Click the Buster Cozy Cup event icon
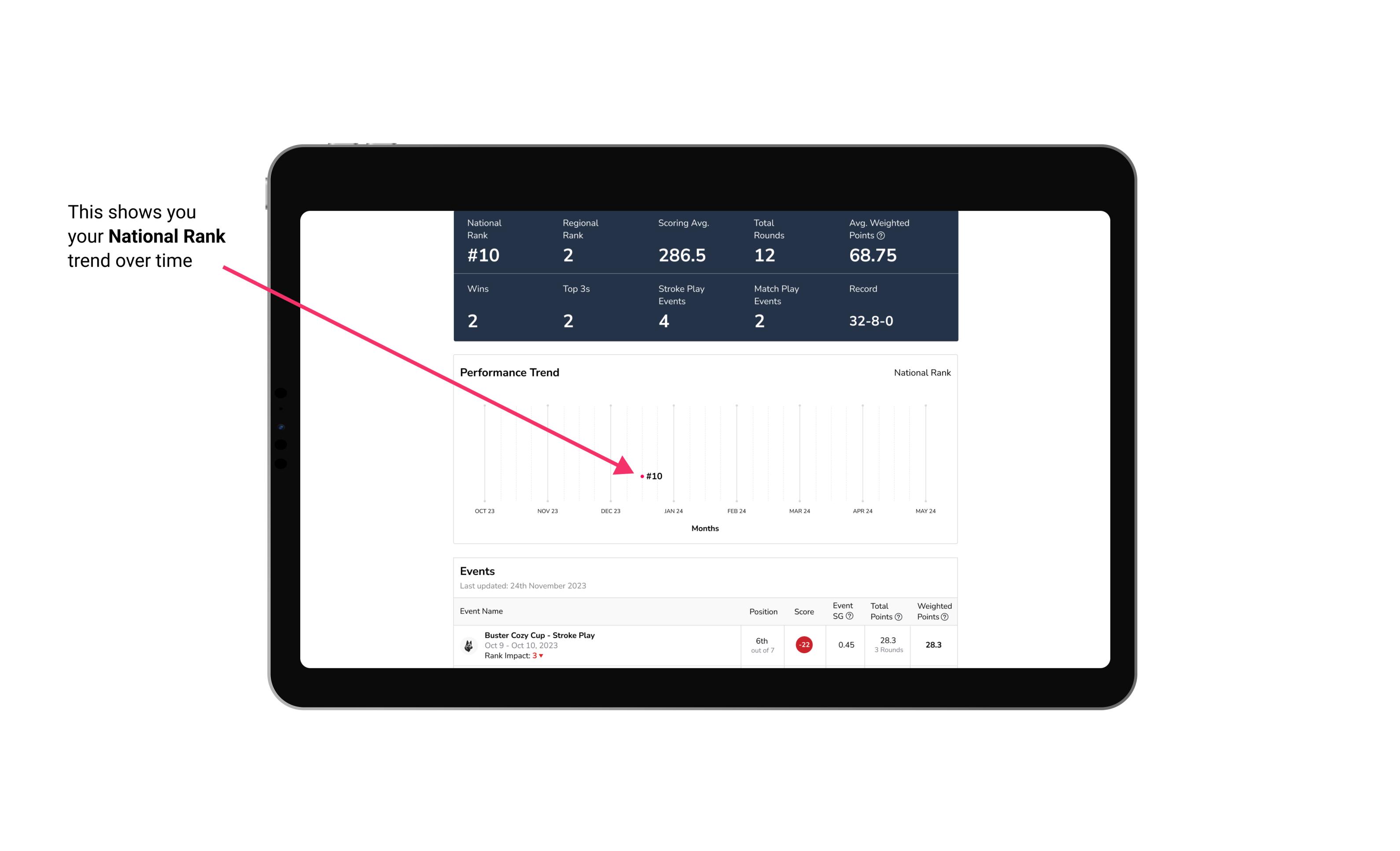This screenshot has height=851, width=1400. point(468,644)
